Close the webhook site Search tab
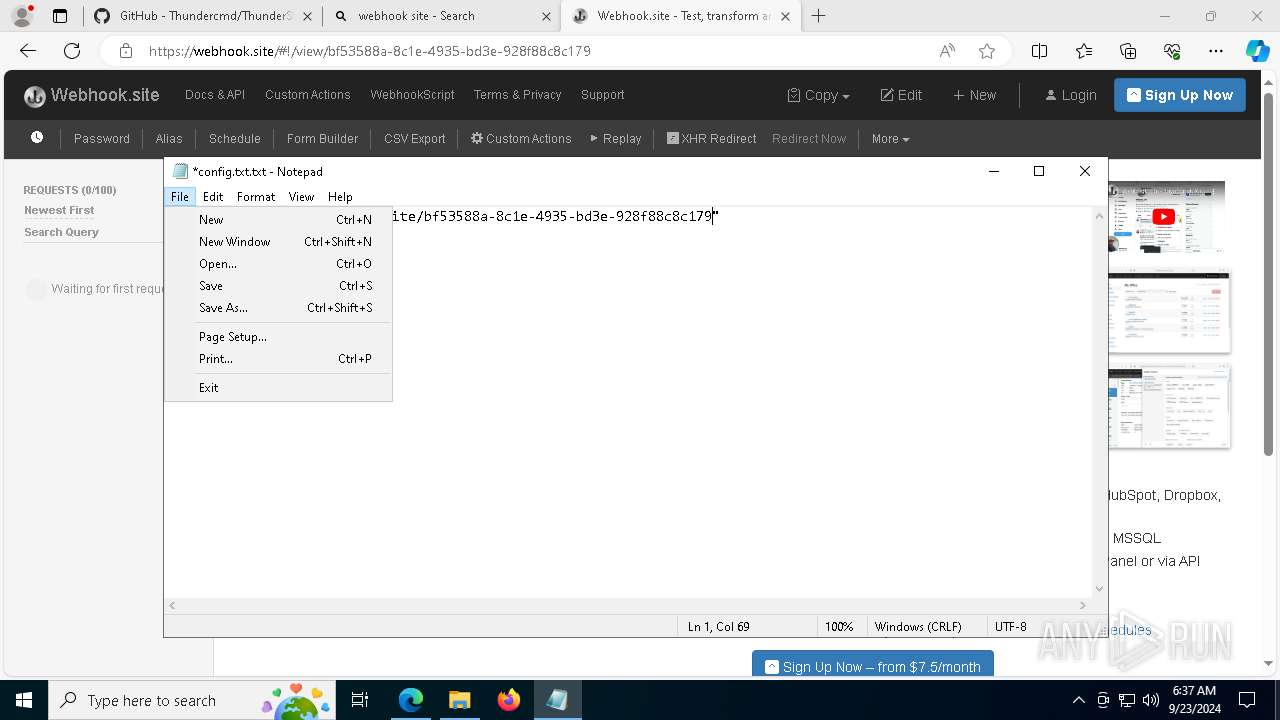Viewport: 1280px width, 720px height. point(546,16)
